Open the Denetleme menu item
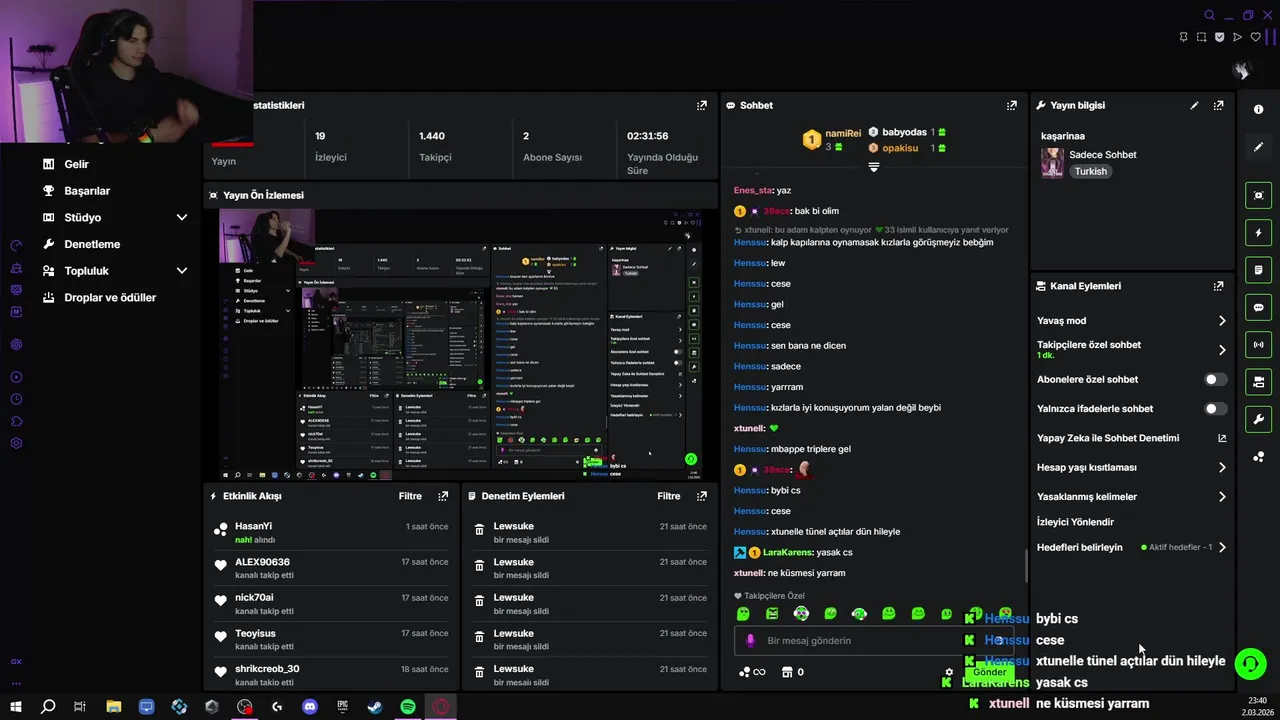Viewport: 1280px width, 720px height. [92, 244]
